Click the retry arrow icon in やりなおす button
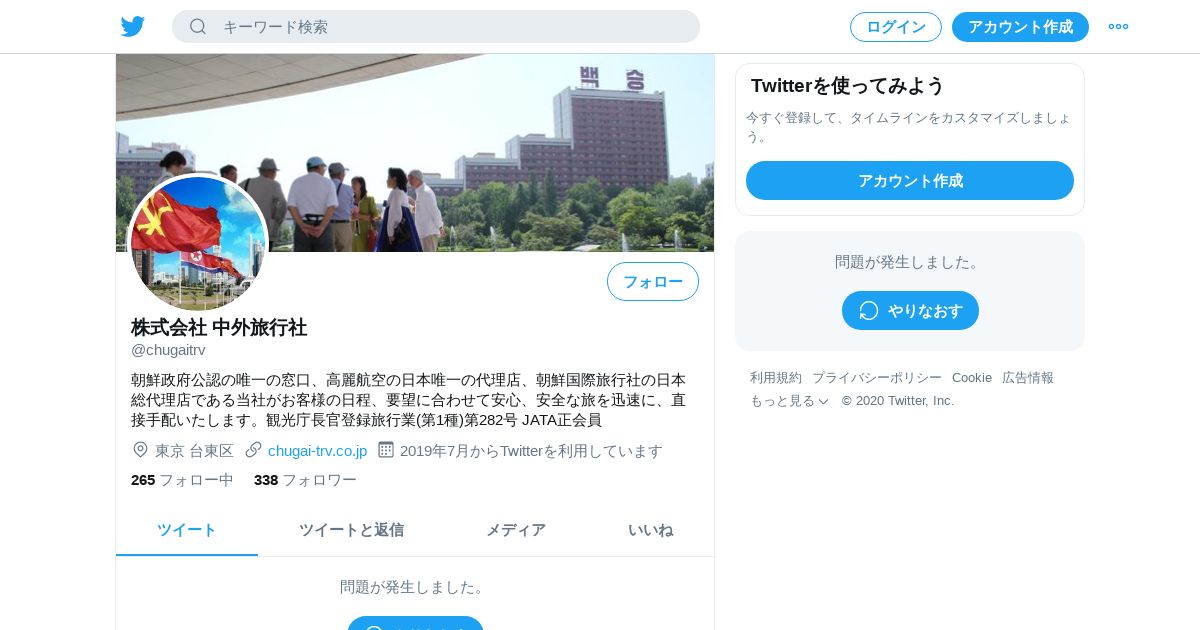The height and width of the screenshot is (630, 1200). (869, 311)
